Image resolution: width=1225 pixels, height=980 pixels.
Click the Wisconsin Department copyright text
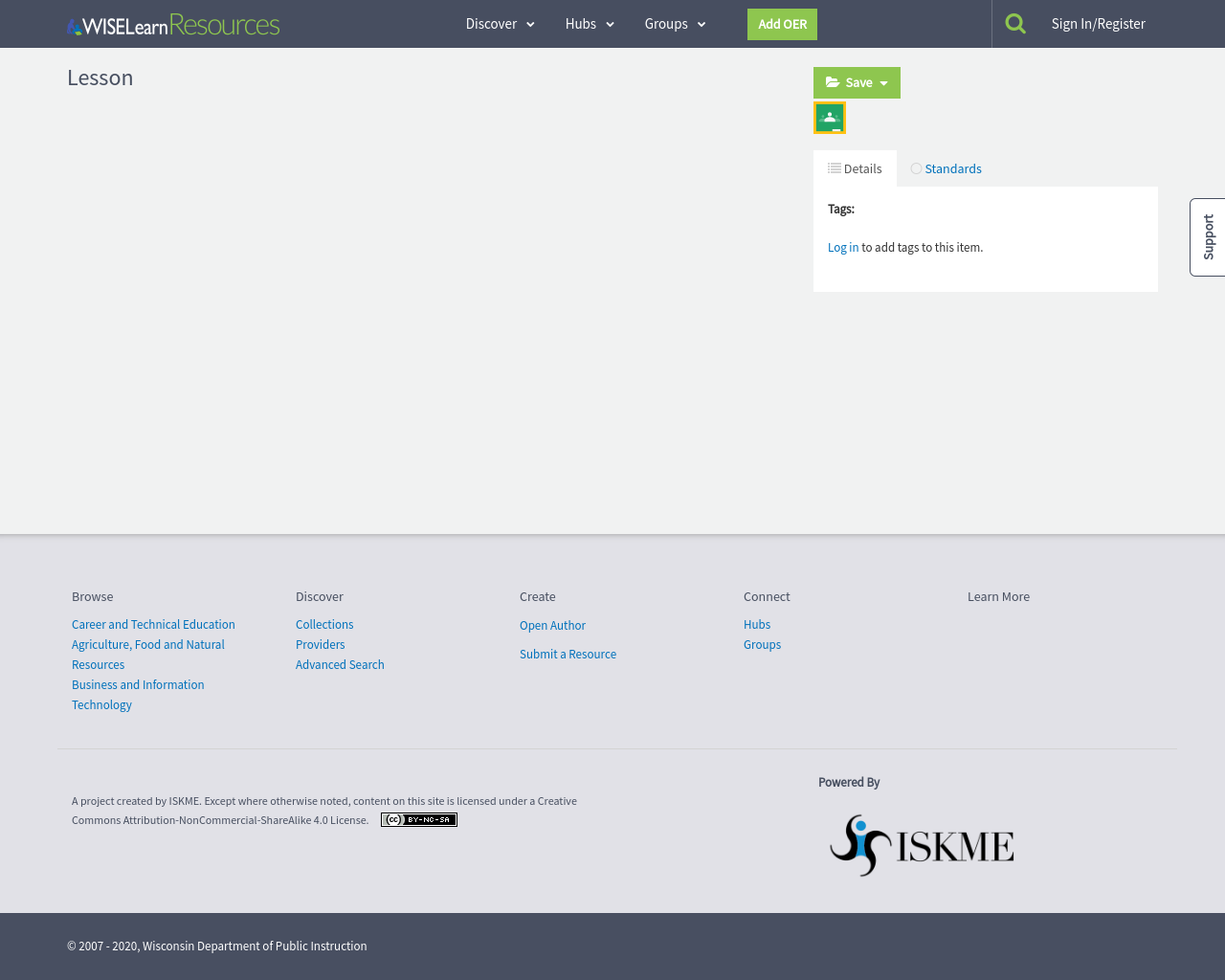point(217,946)
